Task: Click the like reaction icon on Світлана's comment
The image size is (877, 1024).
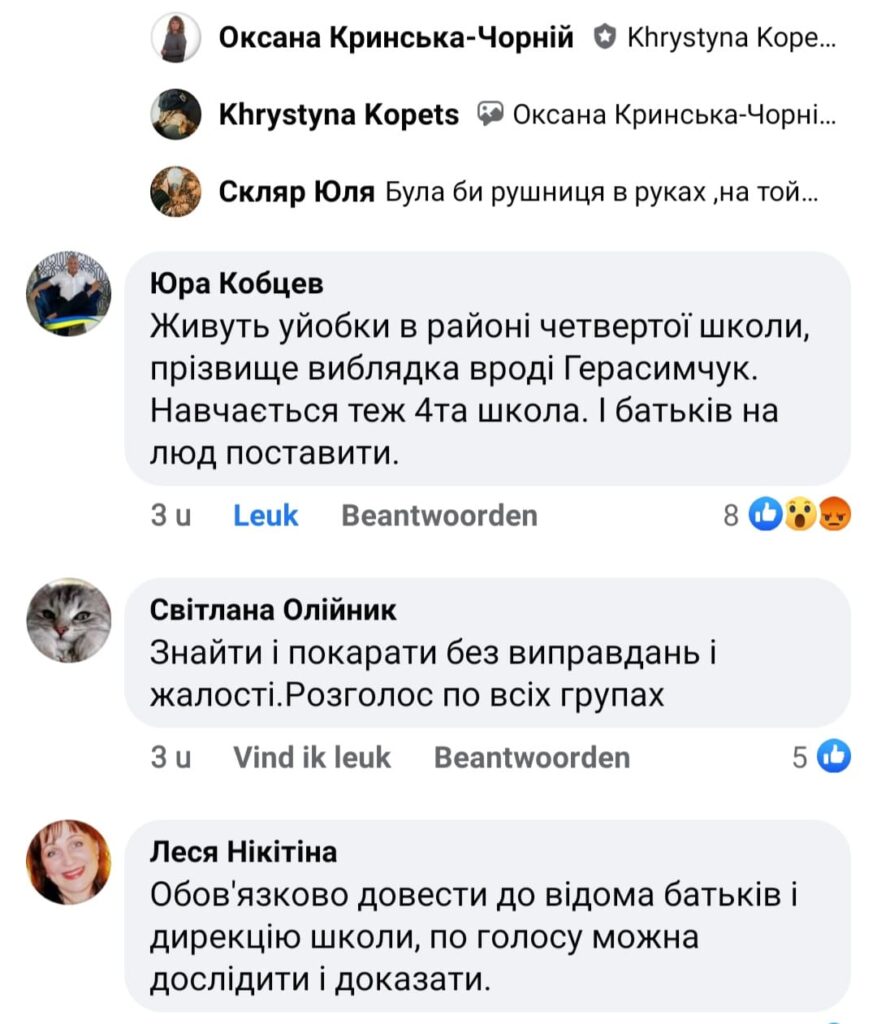Action: (x=834, y=757)
